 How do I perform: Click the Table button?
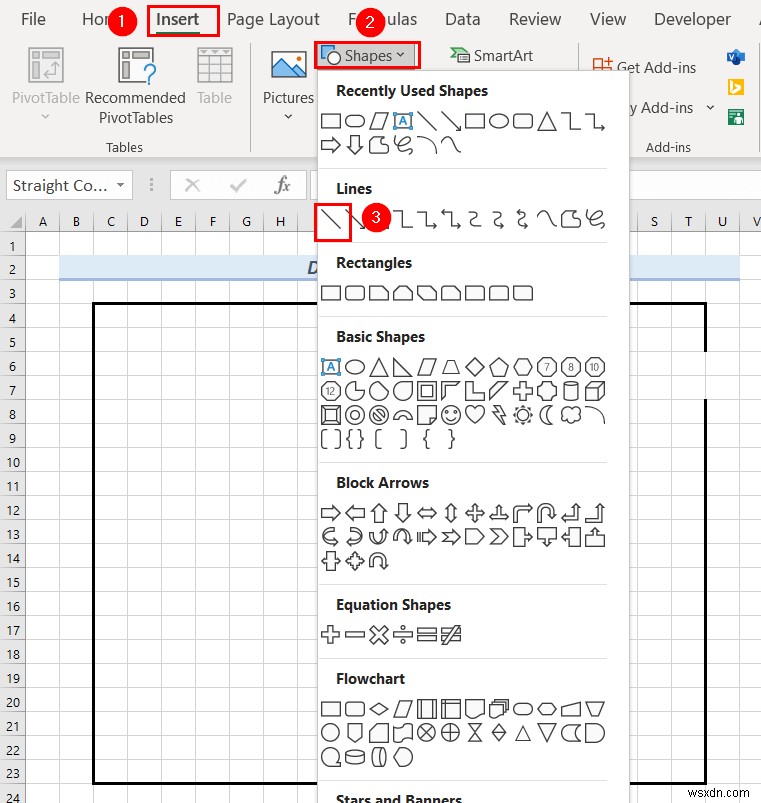click(x=215, y=76)
